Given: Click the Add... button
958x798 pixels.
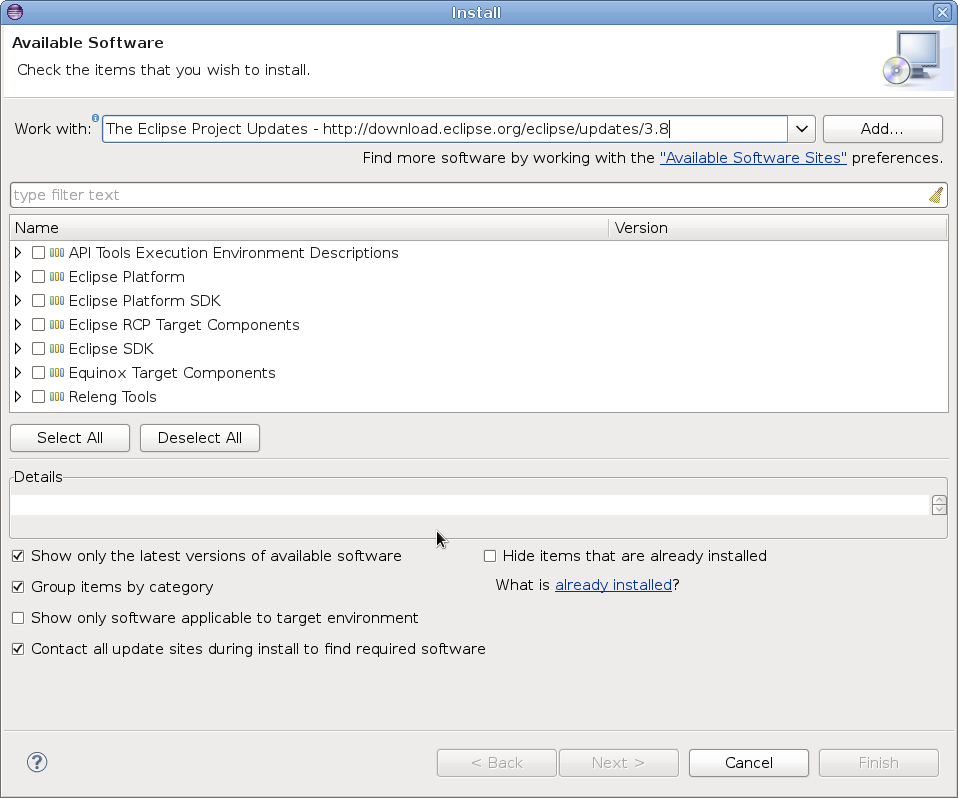Looking at the screenshot, I should coord(882,129).
